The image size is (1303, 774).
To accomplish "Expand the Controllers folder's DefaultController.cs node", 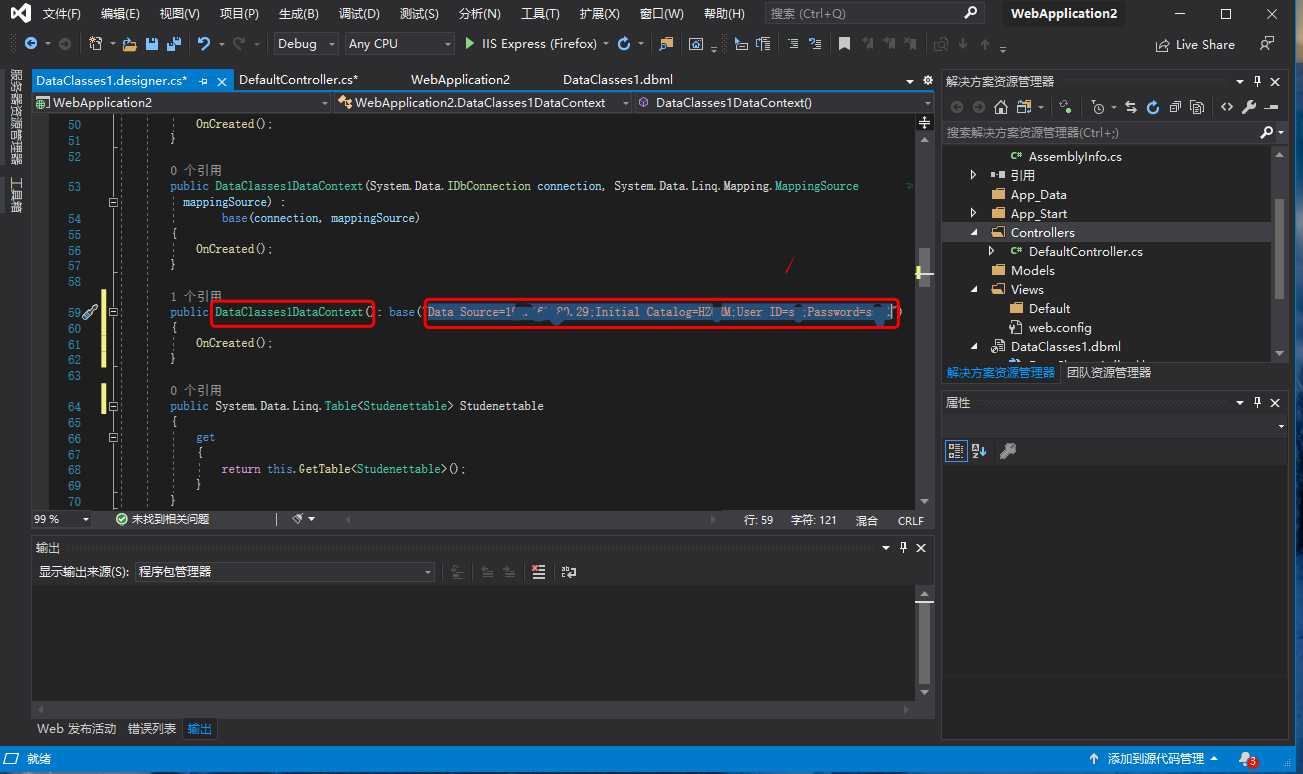I will click(991, 252).
